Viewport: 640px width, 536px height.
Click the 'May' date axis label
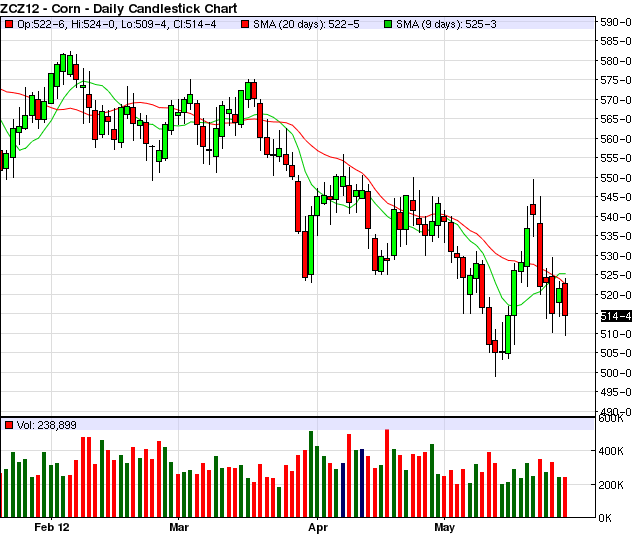(x=444, y=527)
